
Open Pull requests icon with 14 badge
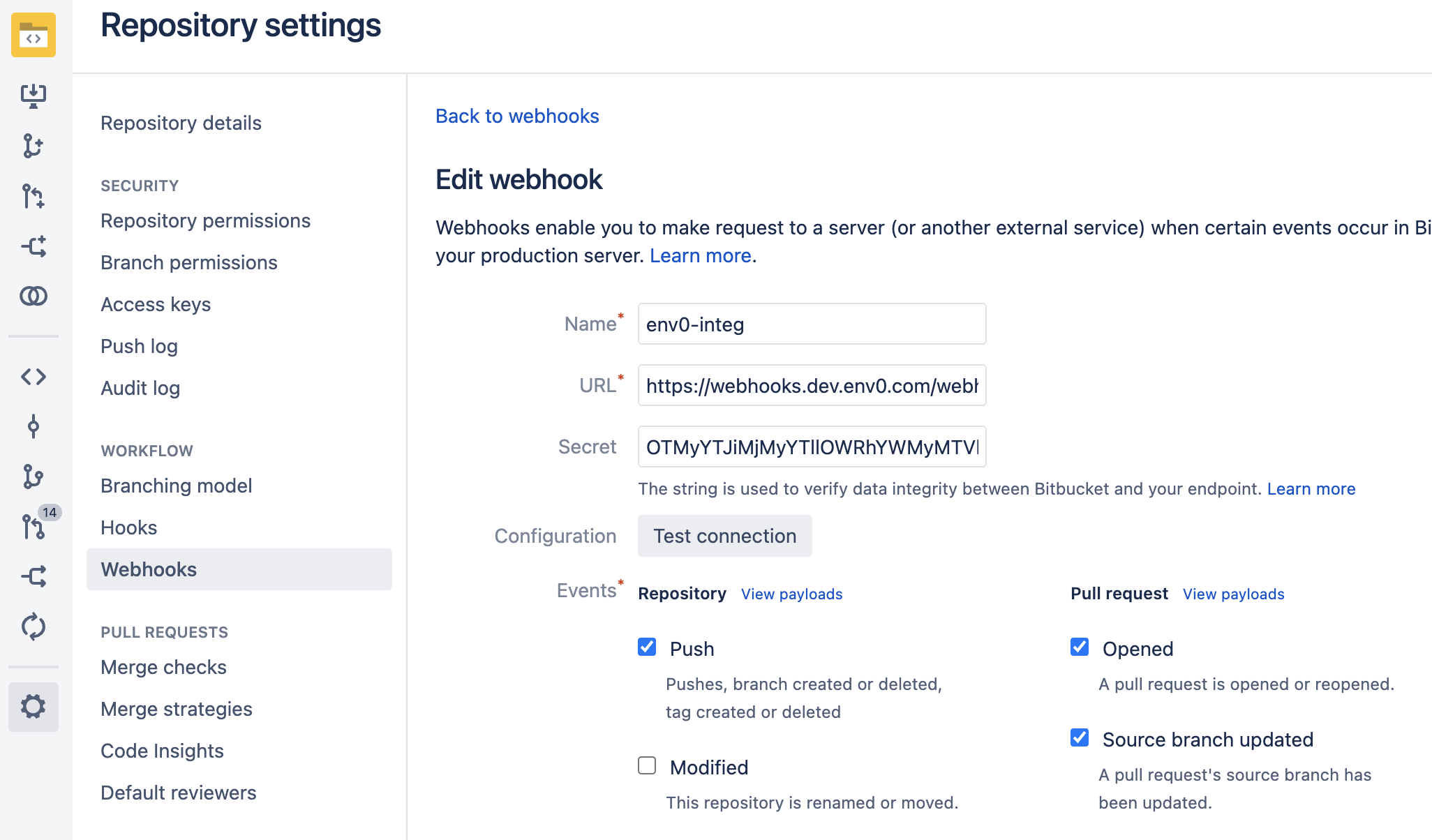[x=33, y=527]
